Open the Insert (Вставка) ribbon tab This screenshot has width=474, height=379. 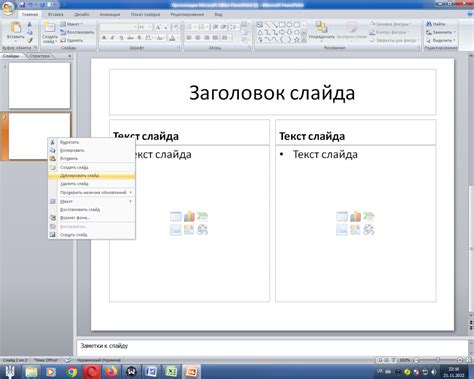click(x=55, y=14)
